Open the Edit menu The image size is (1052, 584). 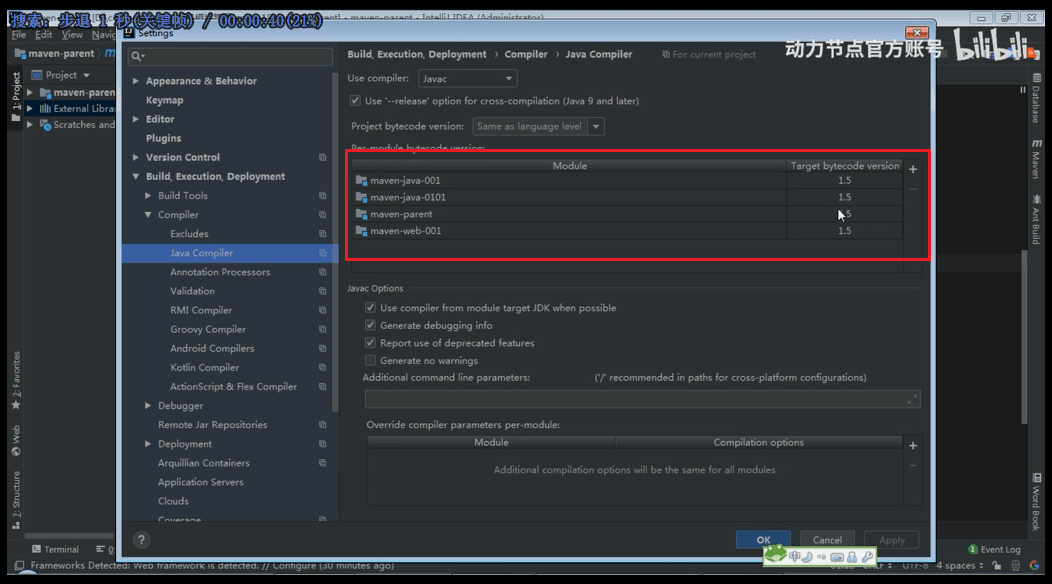coord(44,34)
